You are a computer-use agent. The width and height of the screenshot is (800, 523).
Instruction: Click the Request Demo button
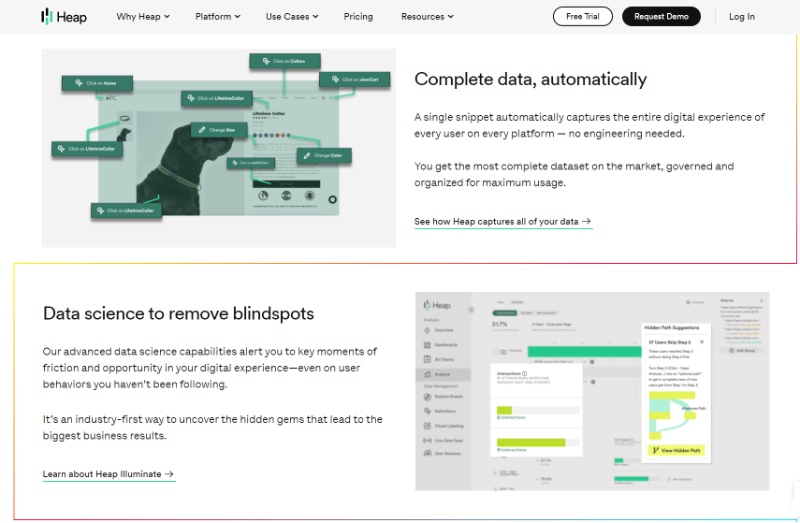coord(661,16)
